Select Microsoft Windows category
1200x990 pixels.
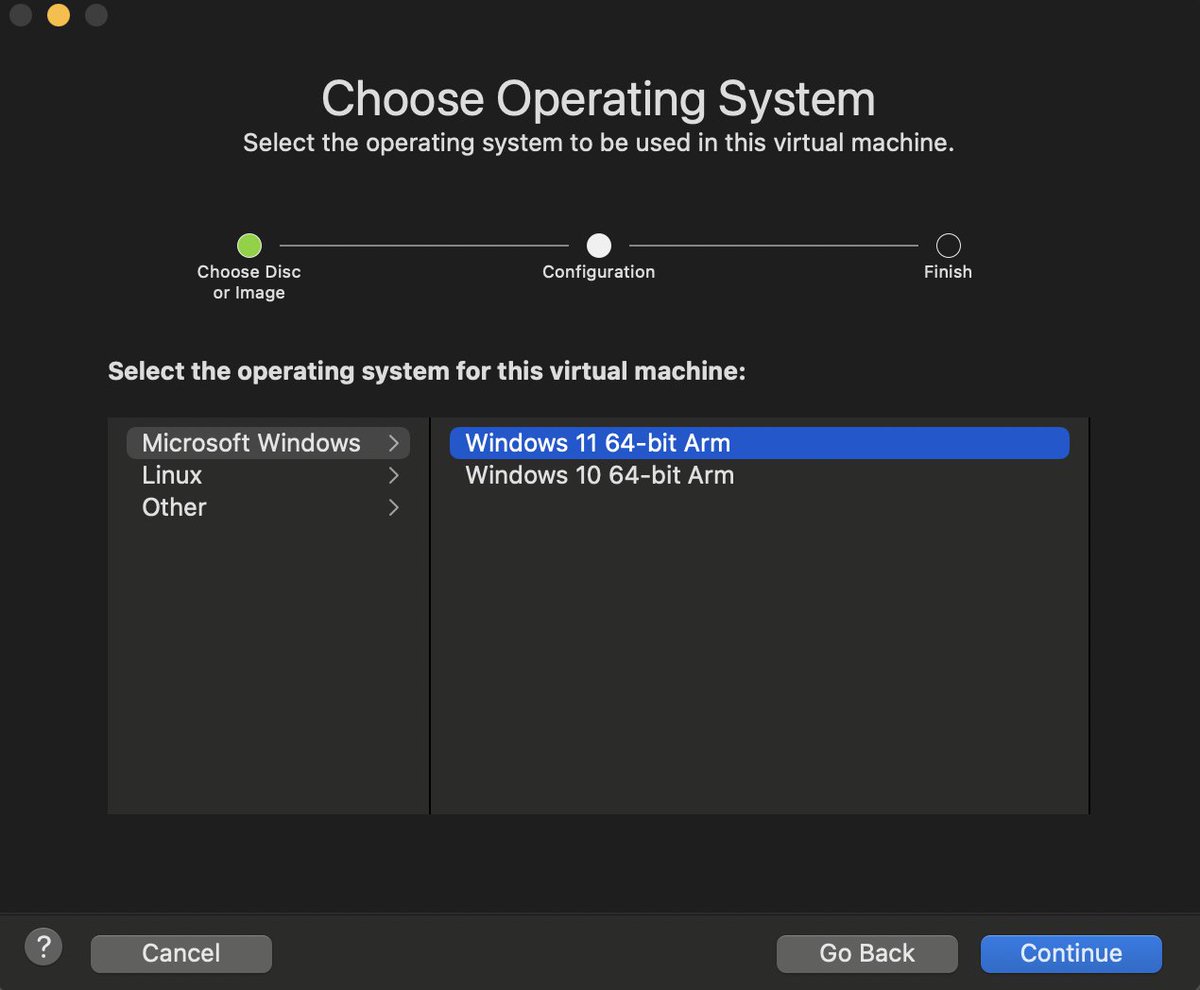(268, 443)
